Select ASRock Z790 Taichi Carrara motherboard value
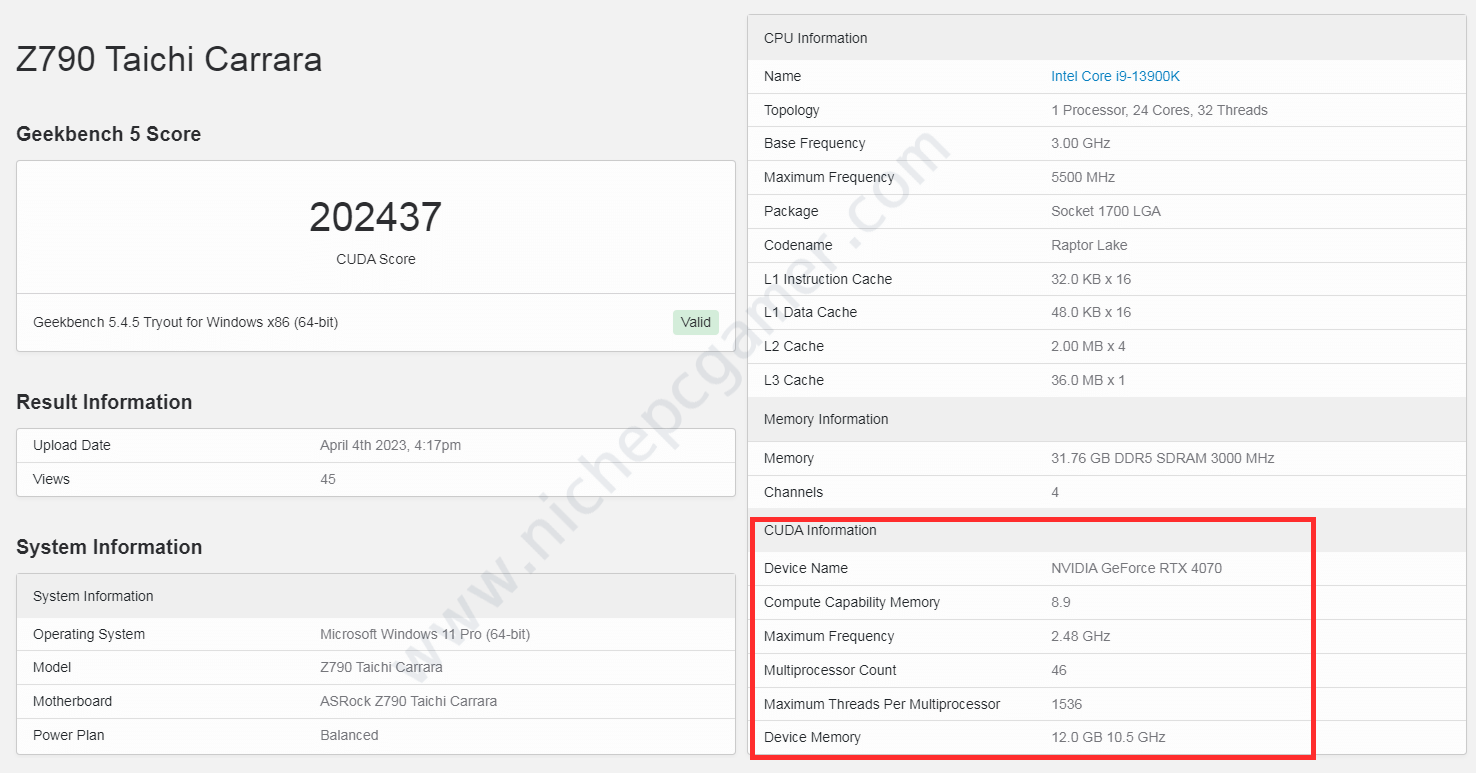The width and height of the screenshot is (1476, 773). (408, 701)
